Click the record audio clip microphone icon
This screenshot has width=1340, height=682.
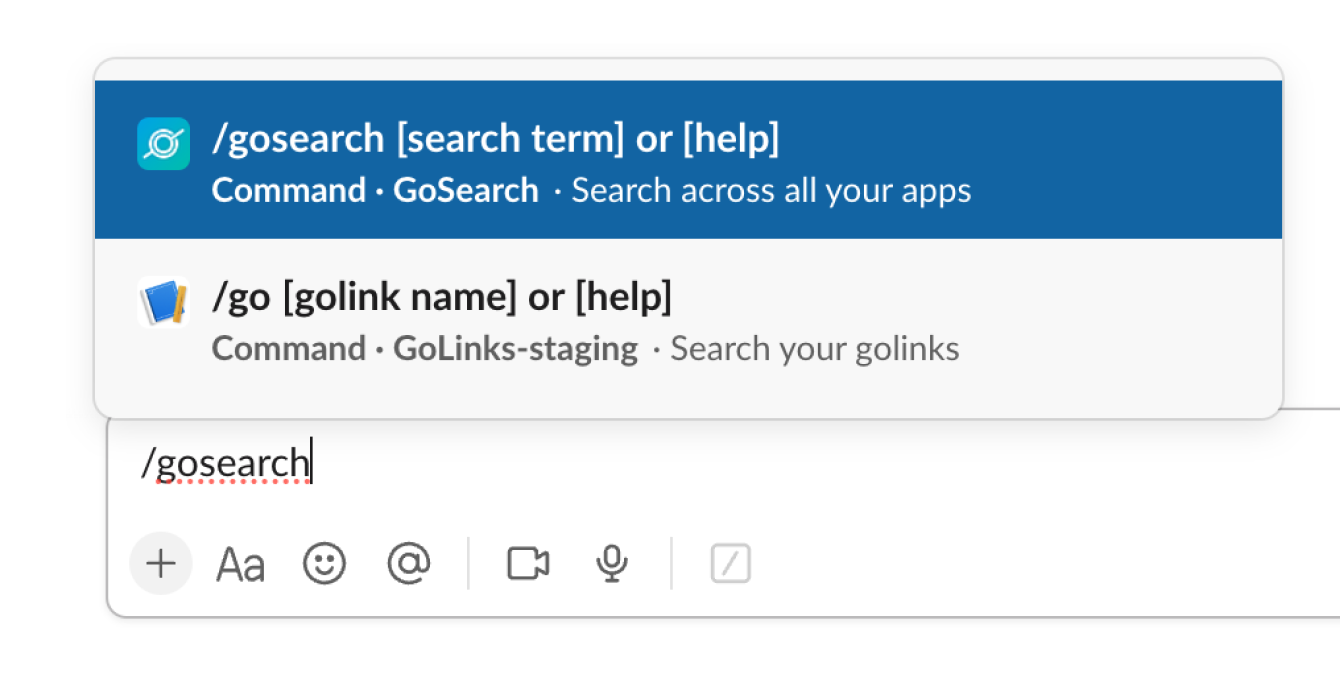(612, 563)
